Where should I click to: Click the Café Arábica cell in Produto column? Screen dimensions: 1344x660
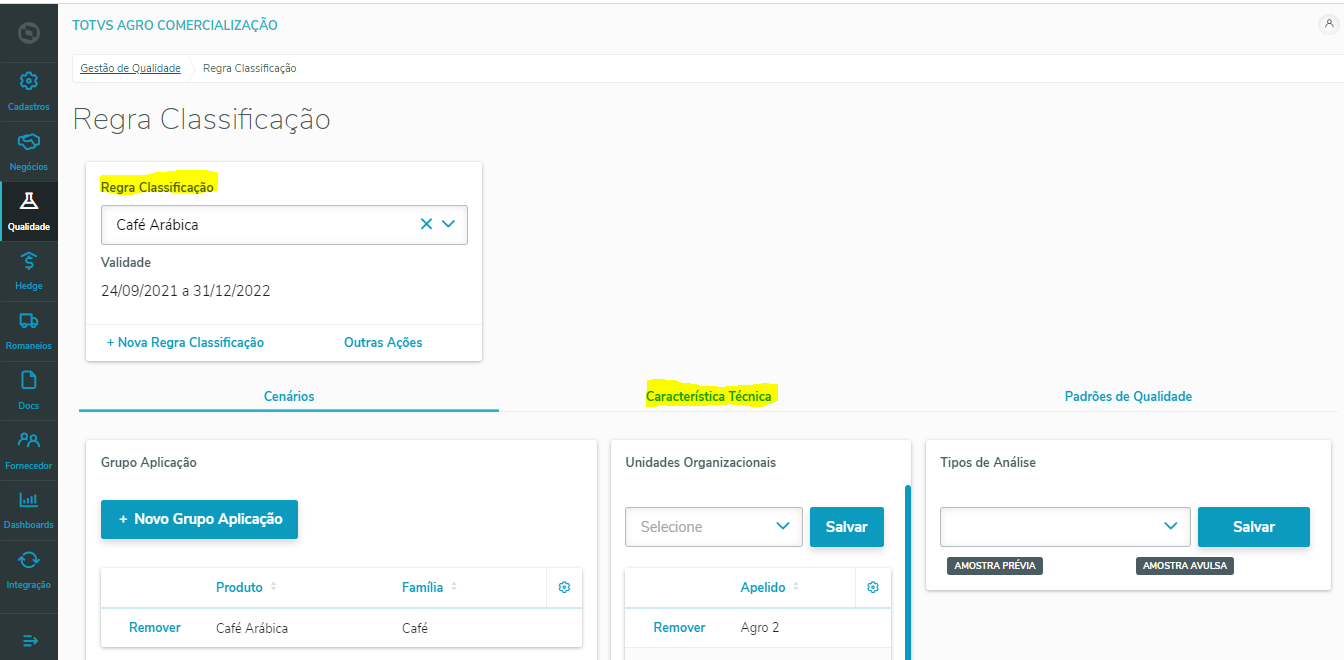coord(252,628)
